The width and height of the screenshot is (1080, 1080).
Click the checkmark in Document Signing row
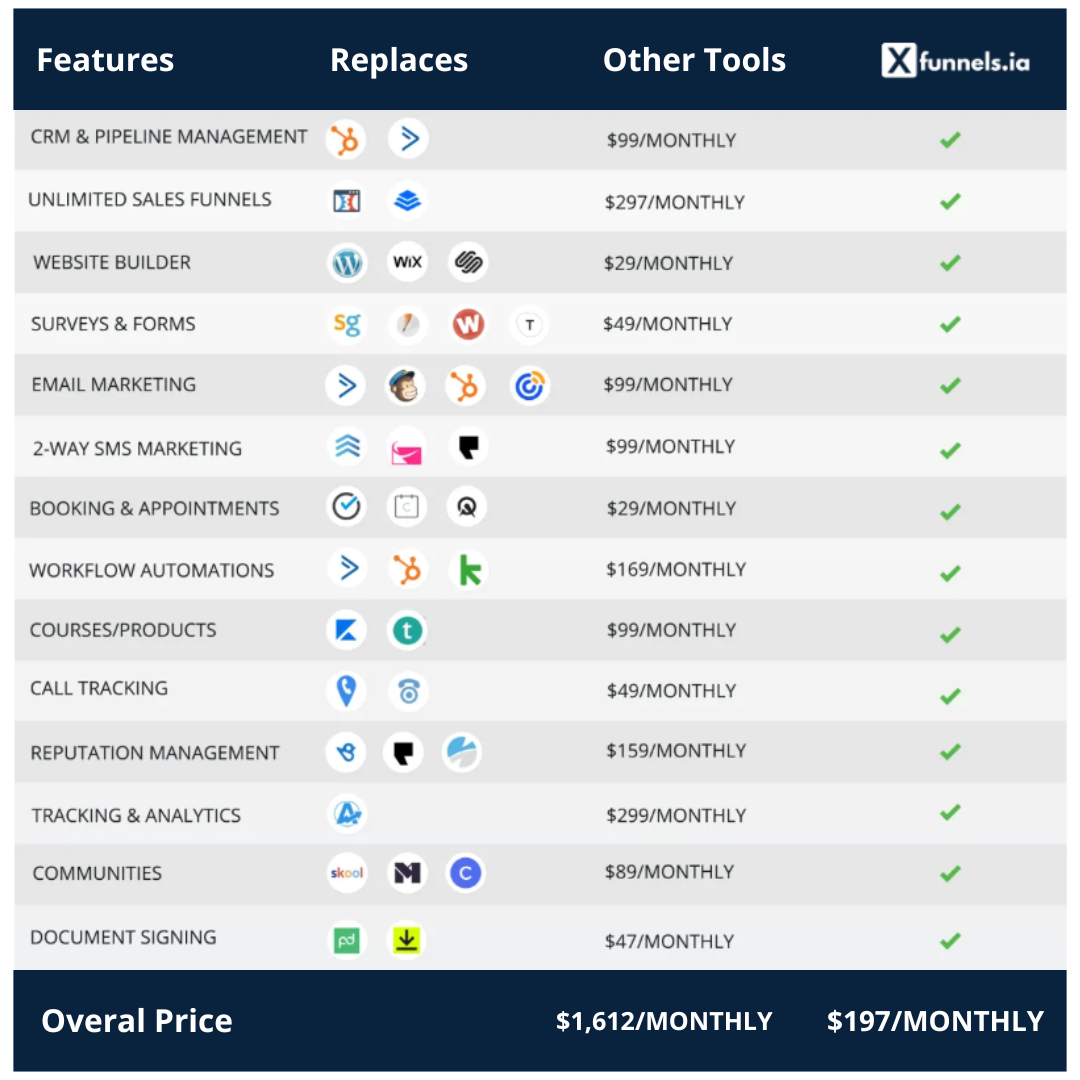click(950, 940)
